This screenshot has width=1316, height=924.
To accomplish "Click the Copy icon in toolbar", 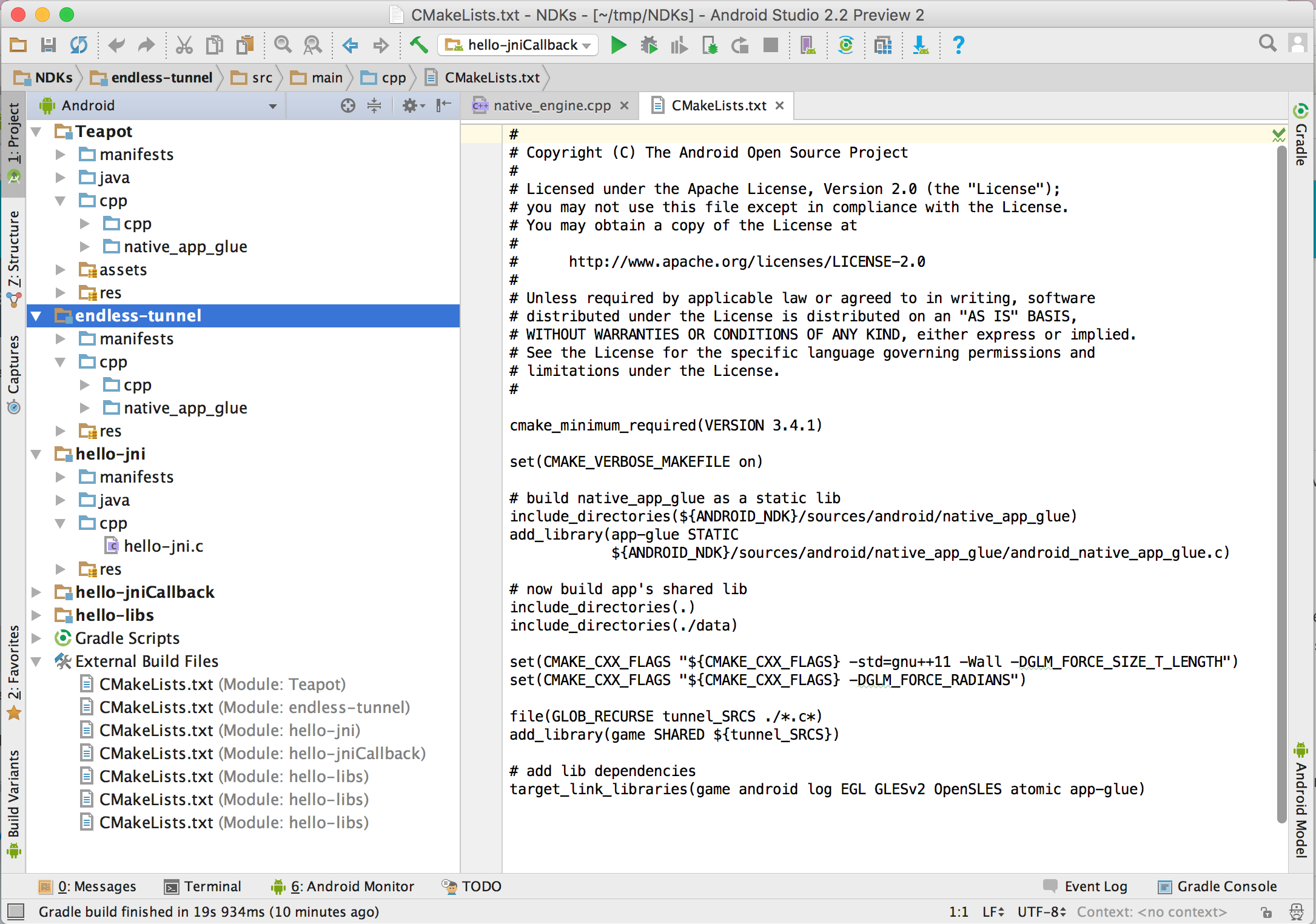I will click(214, 45).
